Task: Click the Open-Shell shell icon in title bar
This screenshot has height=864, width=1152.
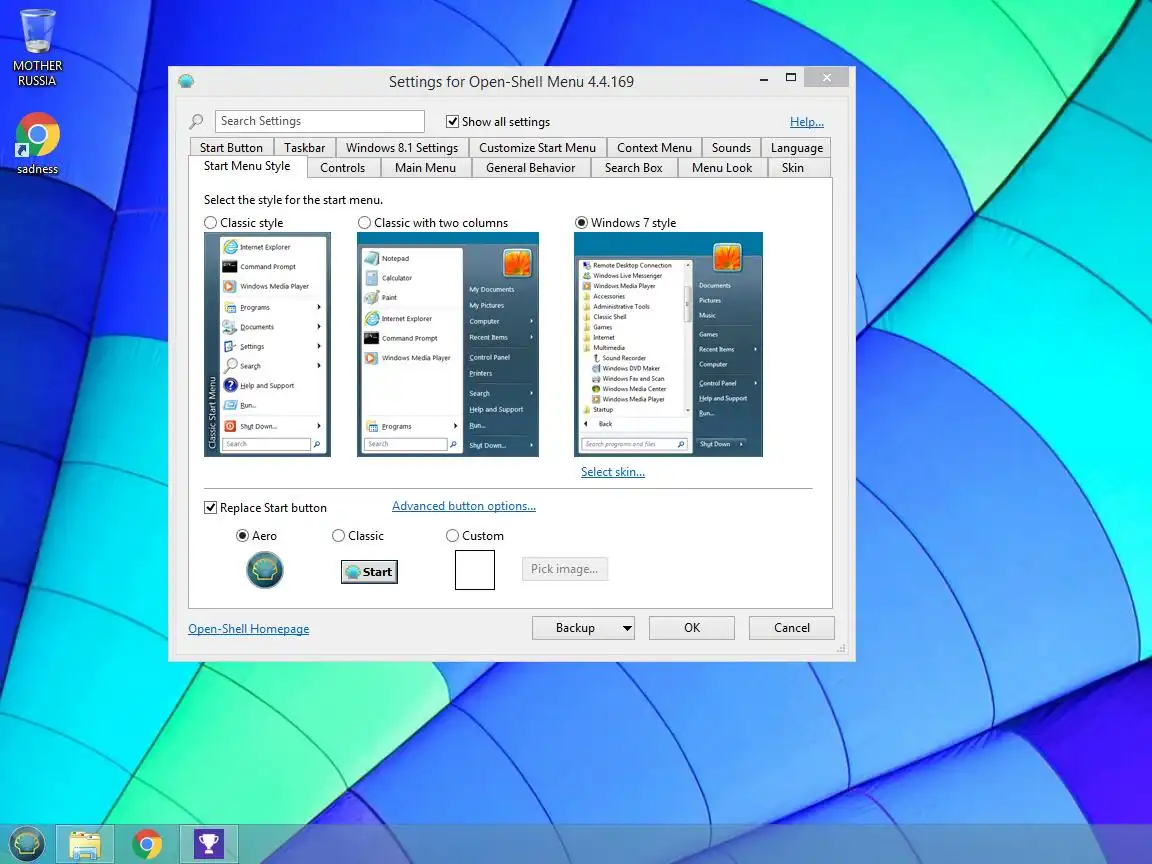Action: click(186, 81)
